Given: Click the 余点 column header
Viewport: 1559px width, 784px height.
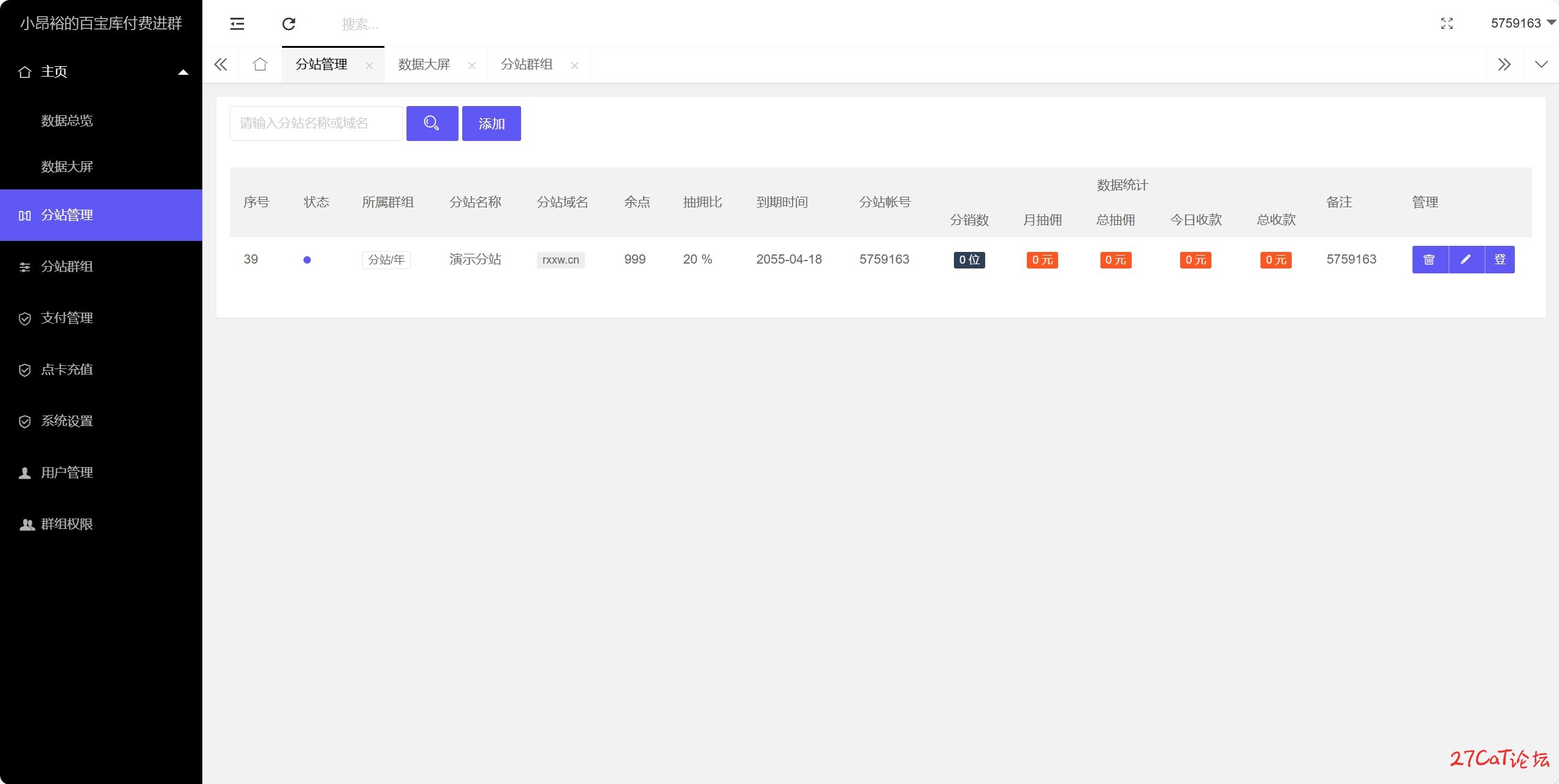Looking at the screenshot, I should tap(637, 202).
